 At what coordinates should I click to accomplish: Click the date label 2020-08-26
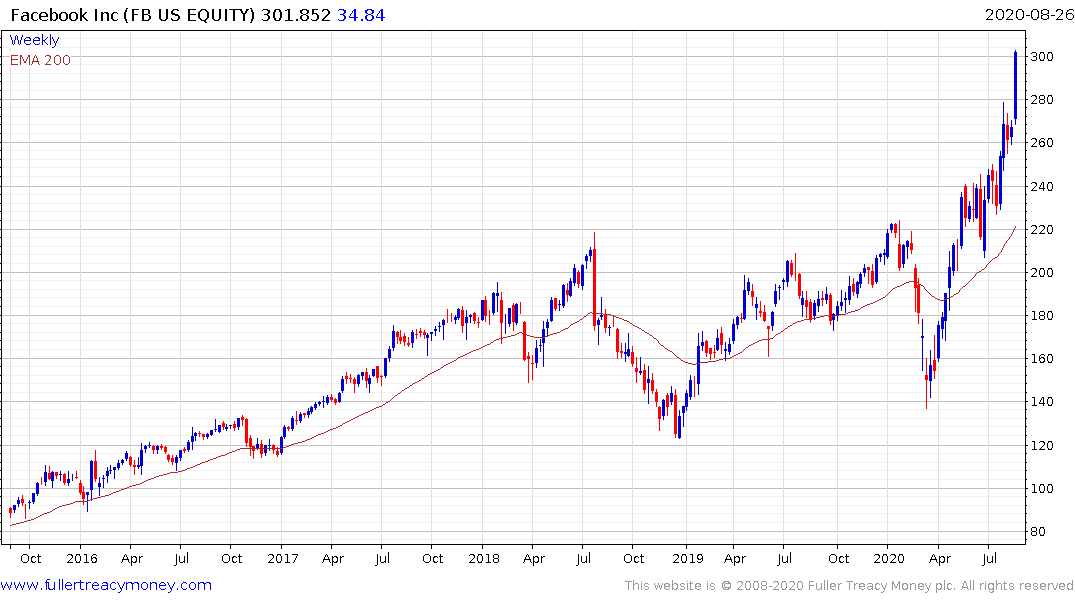[1029, 15]
